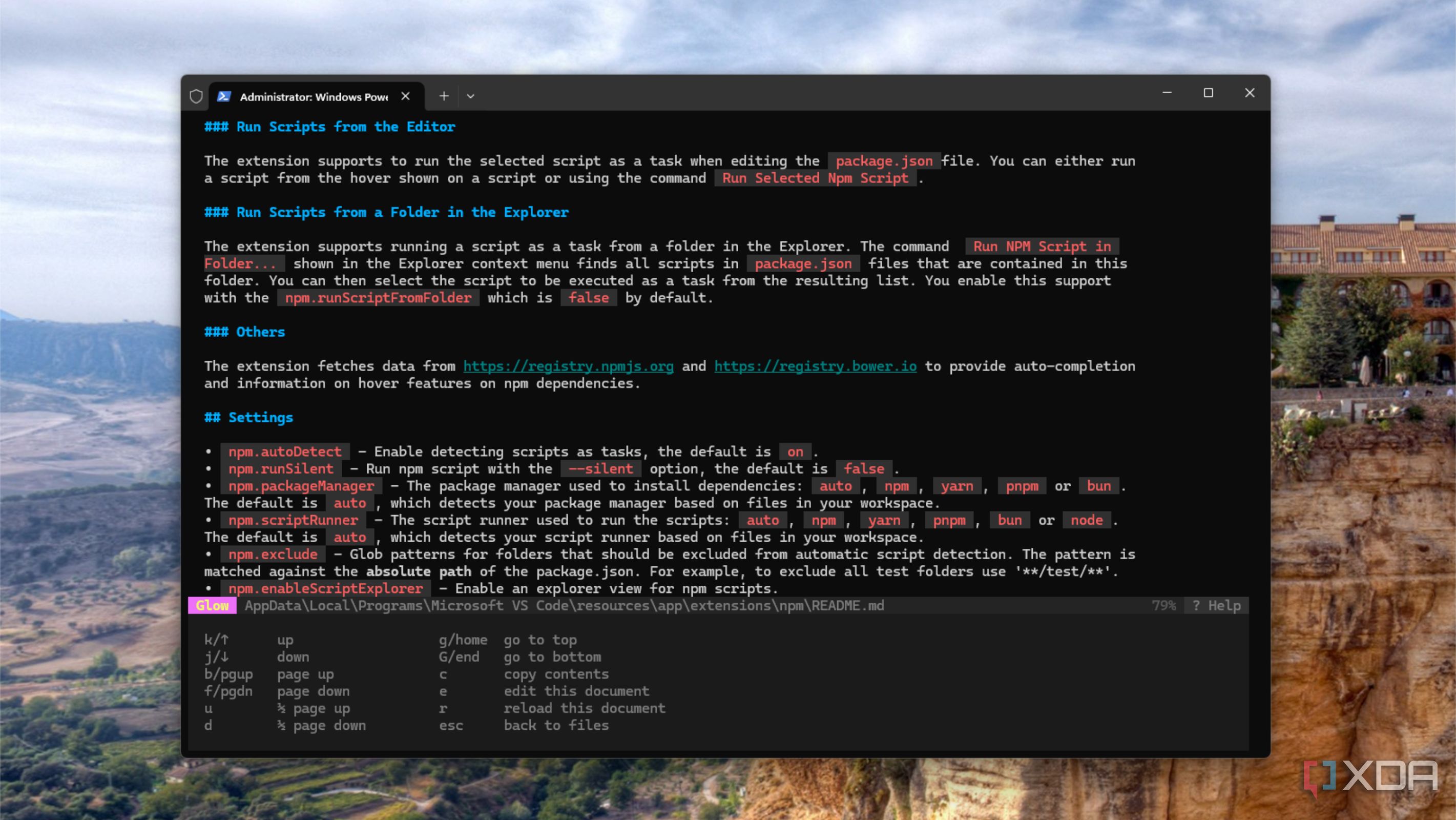
Task: Close the terminal window
Action: click(x=1250, y=93)
